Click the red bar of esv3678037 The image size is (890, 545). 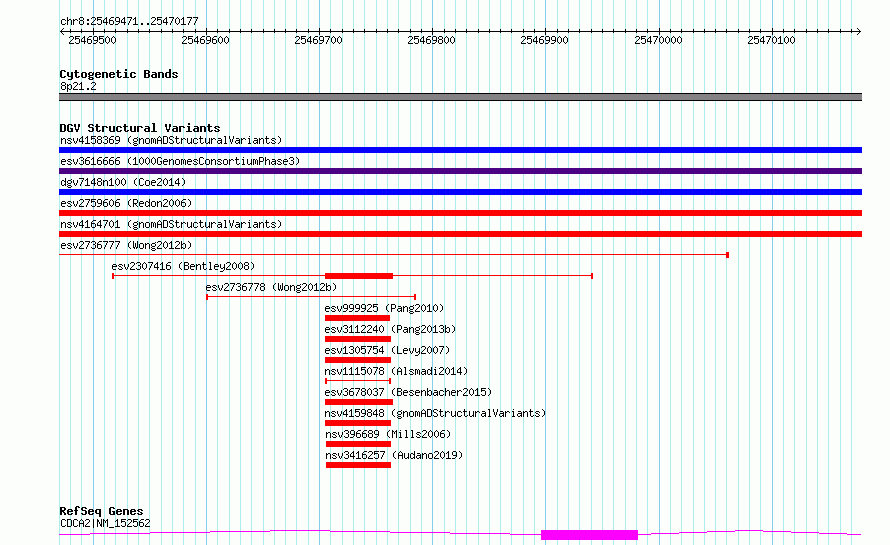[x=359, y=402]
